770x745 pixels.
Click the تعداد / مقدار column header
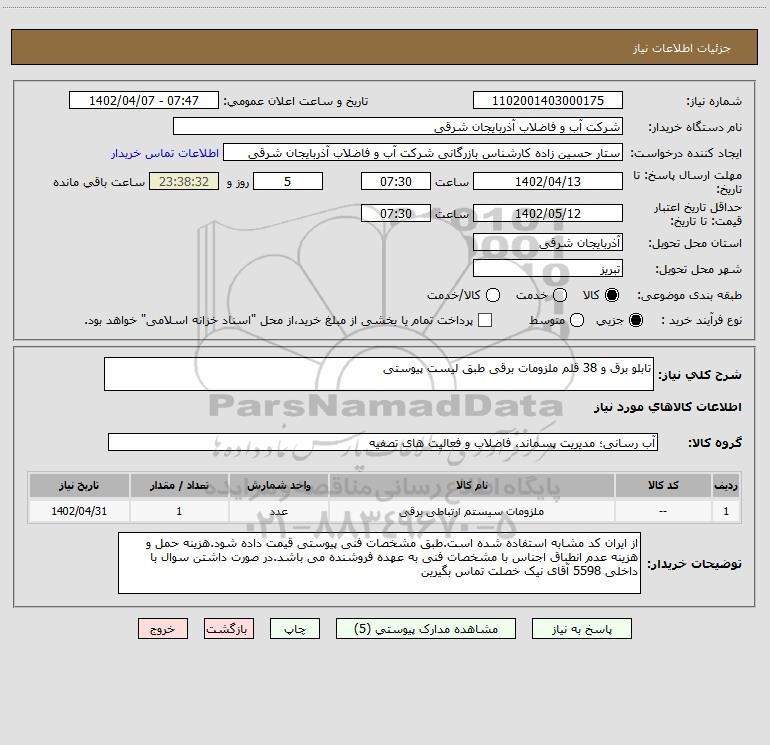click(179, 485)
